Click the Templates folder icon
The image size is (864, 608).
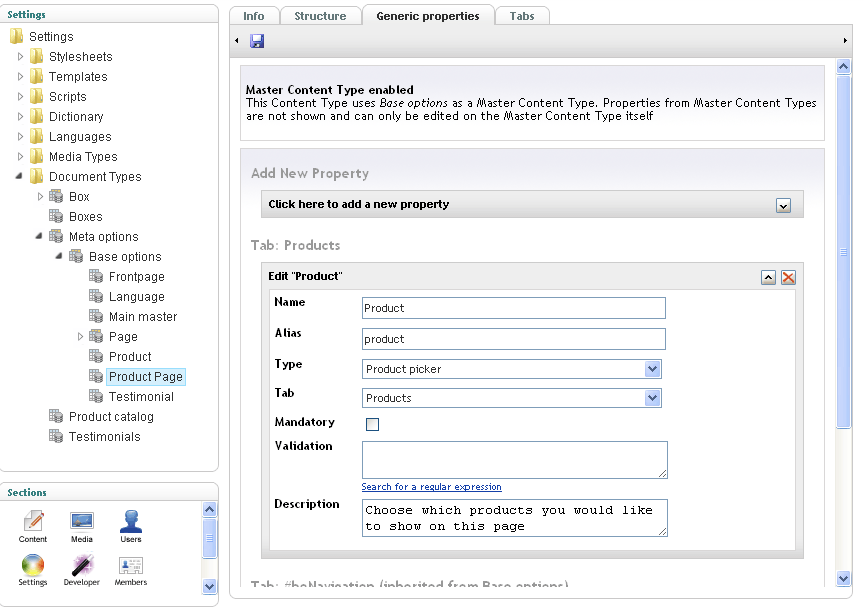37,76
